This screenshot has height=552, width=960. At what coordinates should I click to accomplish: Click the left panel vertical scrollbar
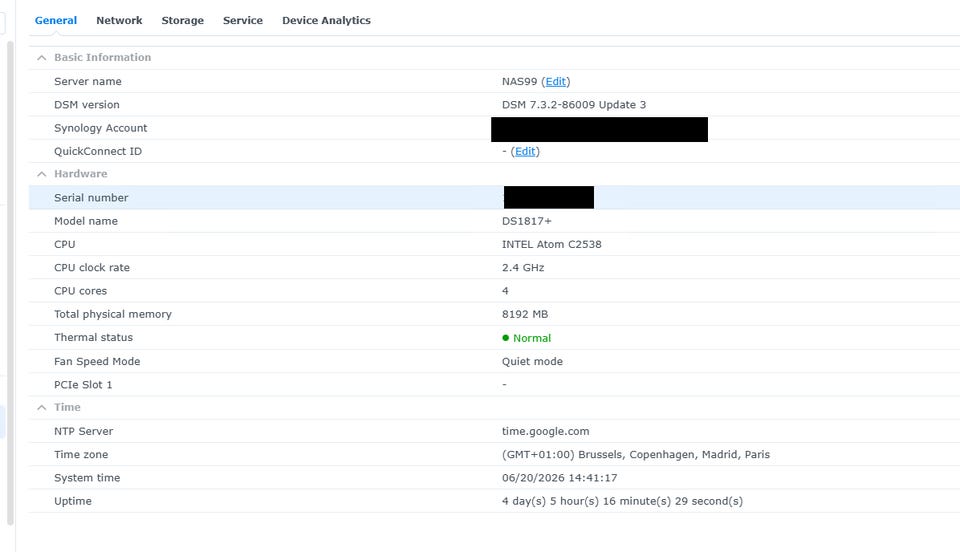pos(10,283)
